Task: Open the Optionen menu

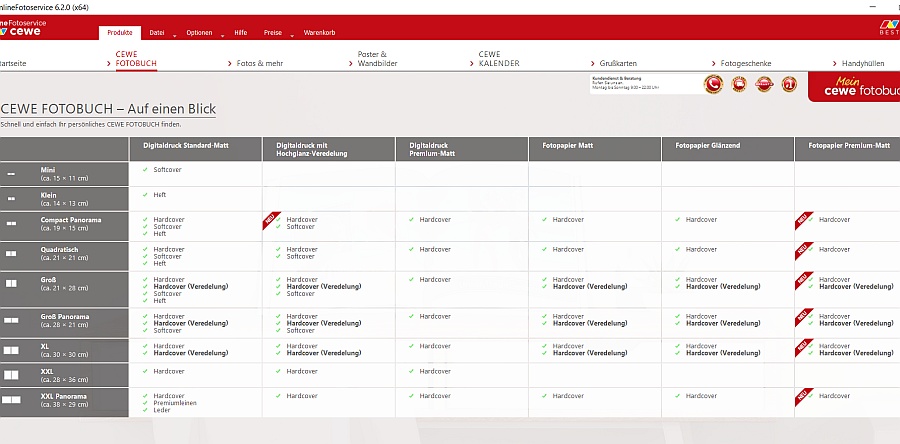Action: click(199, 33)
